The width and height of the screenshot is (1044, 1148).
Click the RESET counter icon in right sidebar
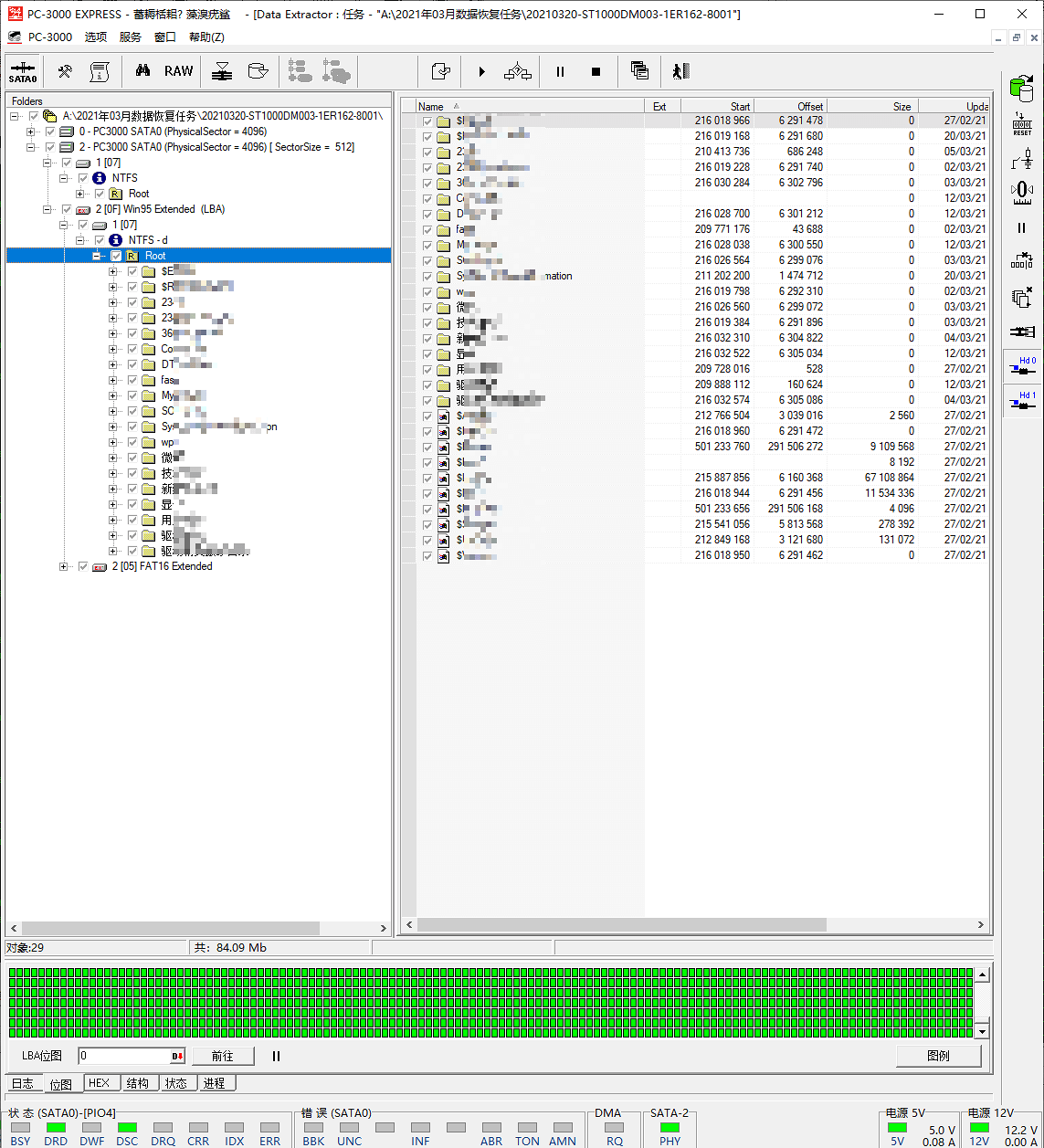[1022, 125]
